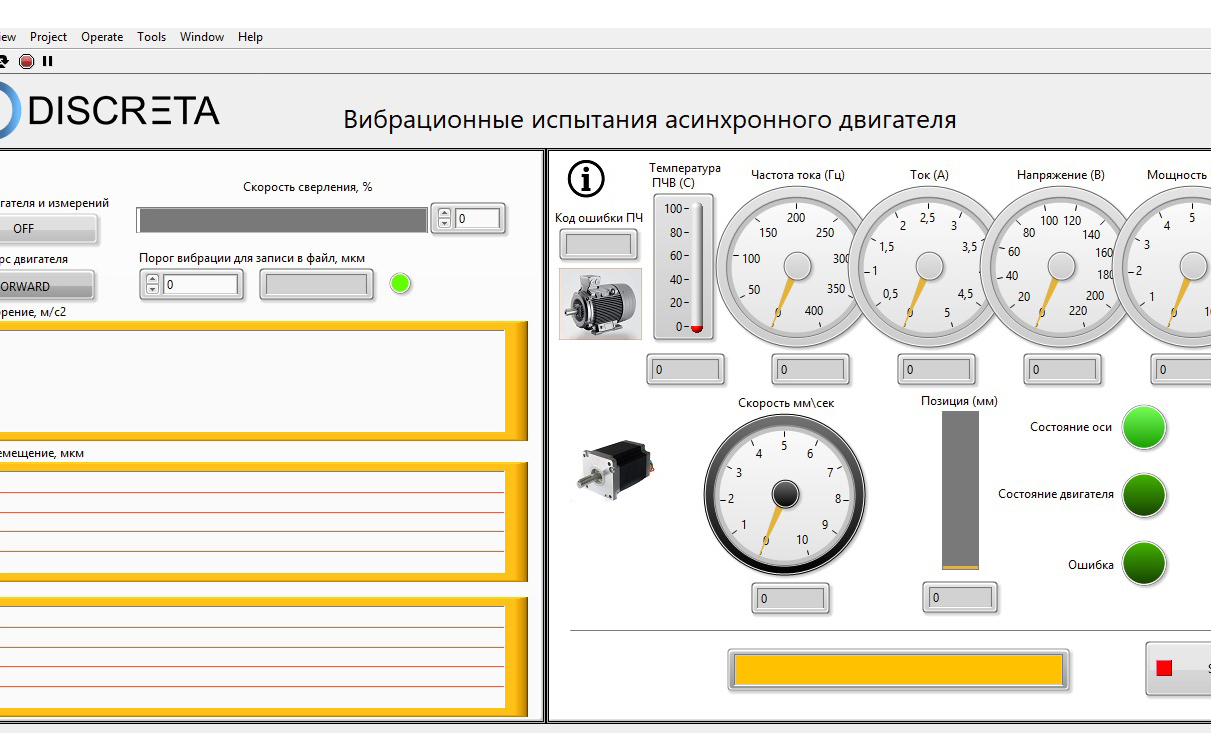Open the Tools menu
1211x733 pixels.
pyautogui.click(x=151, y=37)
